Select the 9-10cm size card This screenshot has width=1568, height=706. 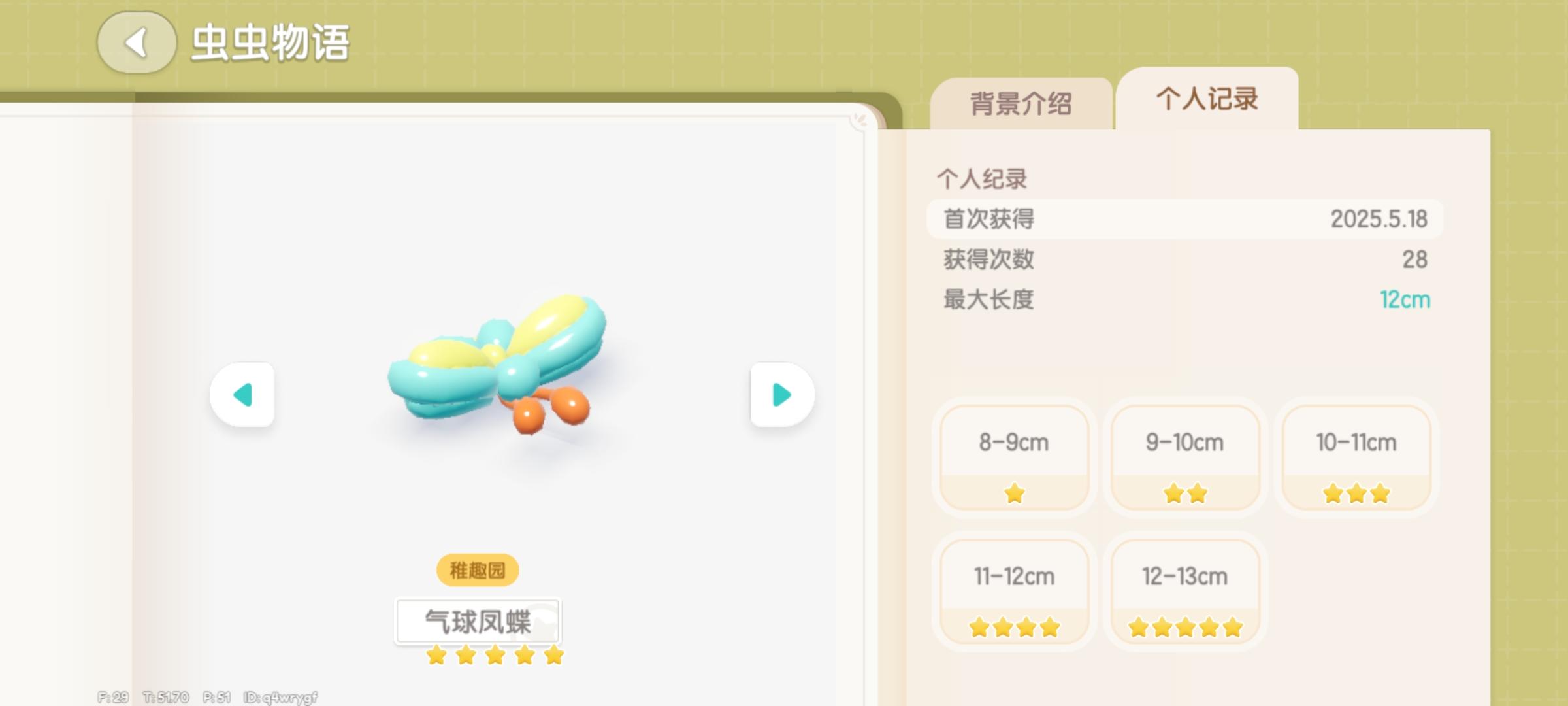click(x=1185, y=458)
